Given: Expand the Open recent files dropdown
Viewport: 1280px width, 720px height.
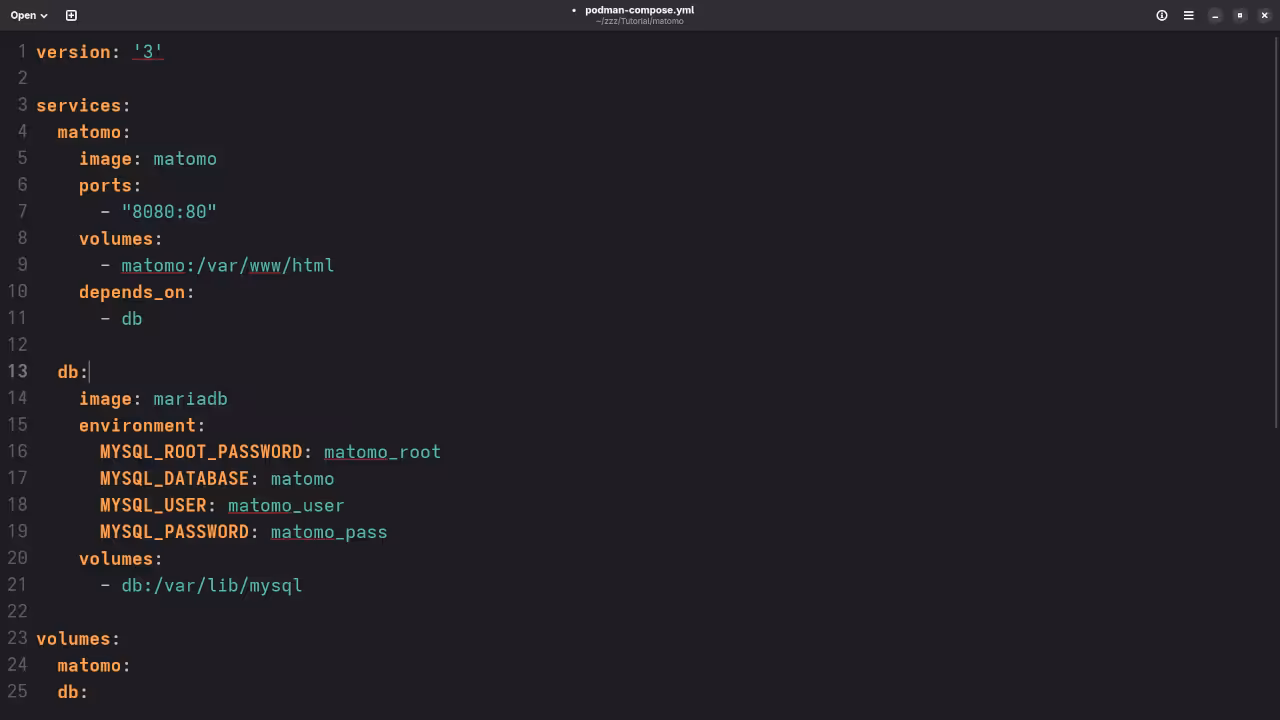Looking at the screenshot, I should [x=29, y=15].
